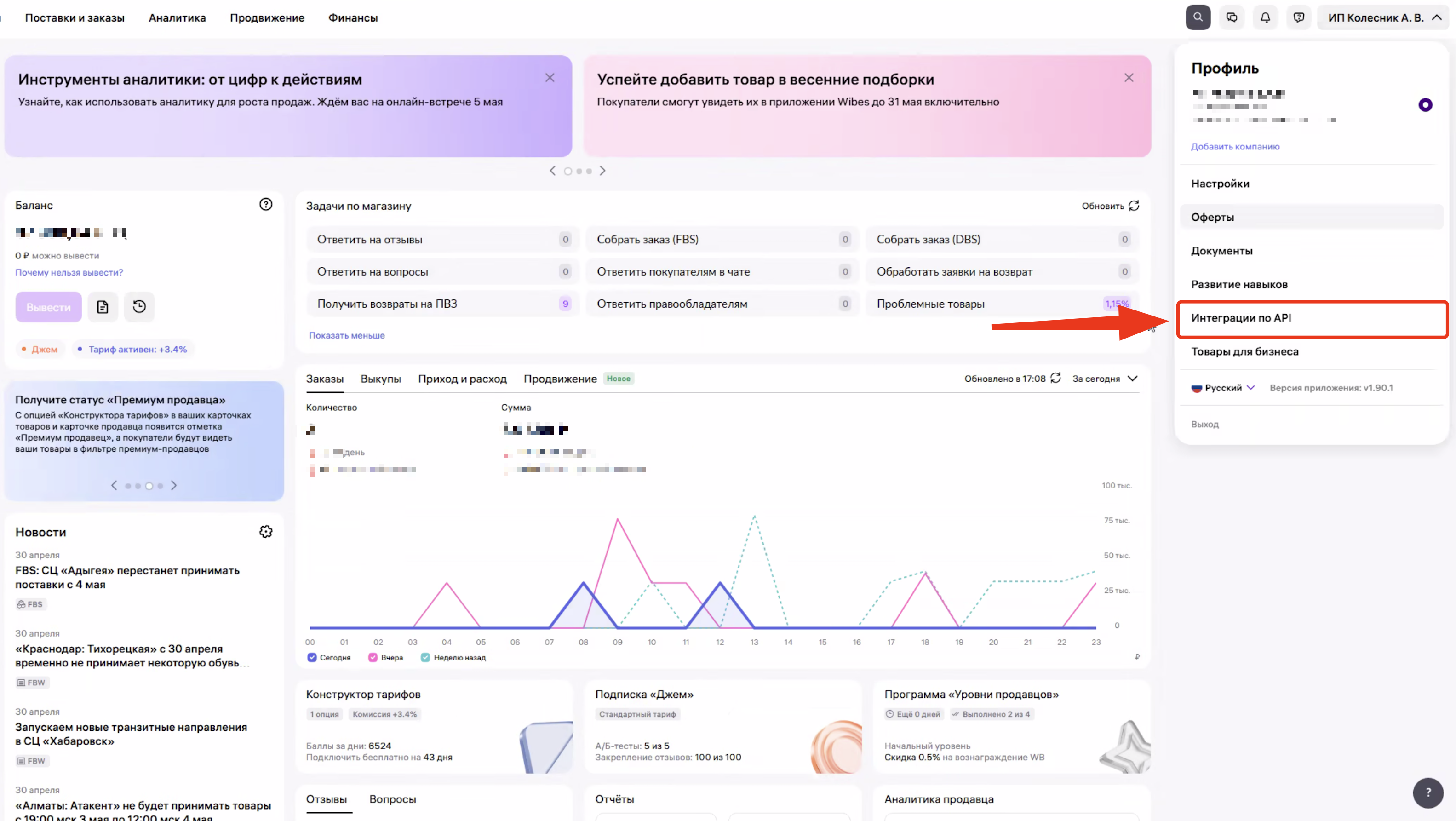This screenshot has width=1456, height=821.
Task: Toggle Неделю назад series checkbox
Action: 425,658
